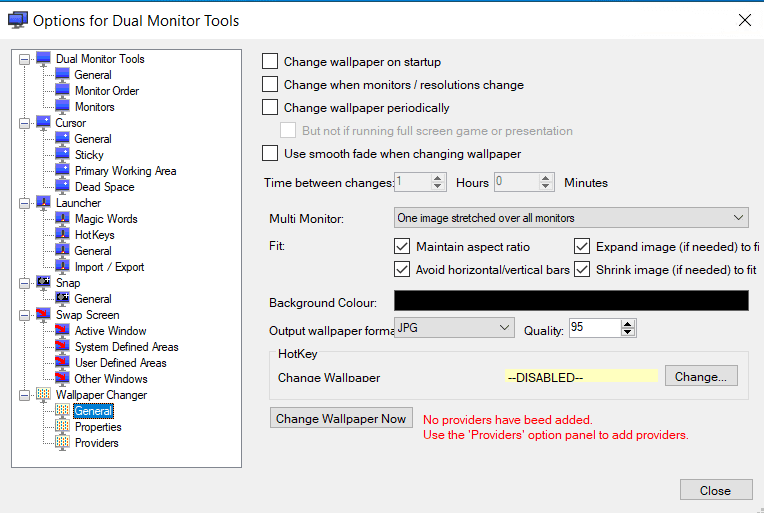Open the Multi Monitor dropdown

571,218
